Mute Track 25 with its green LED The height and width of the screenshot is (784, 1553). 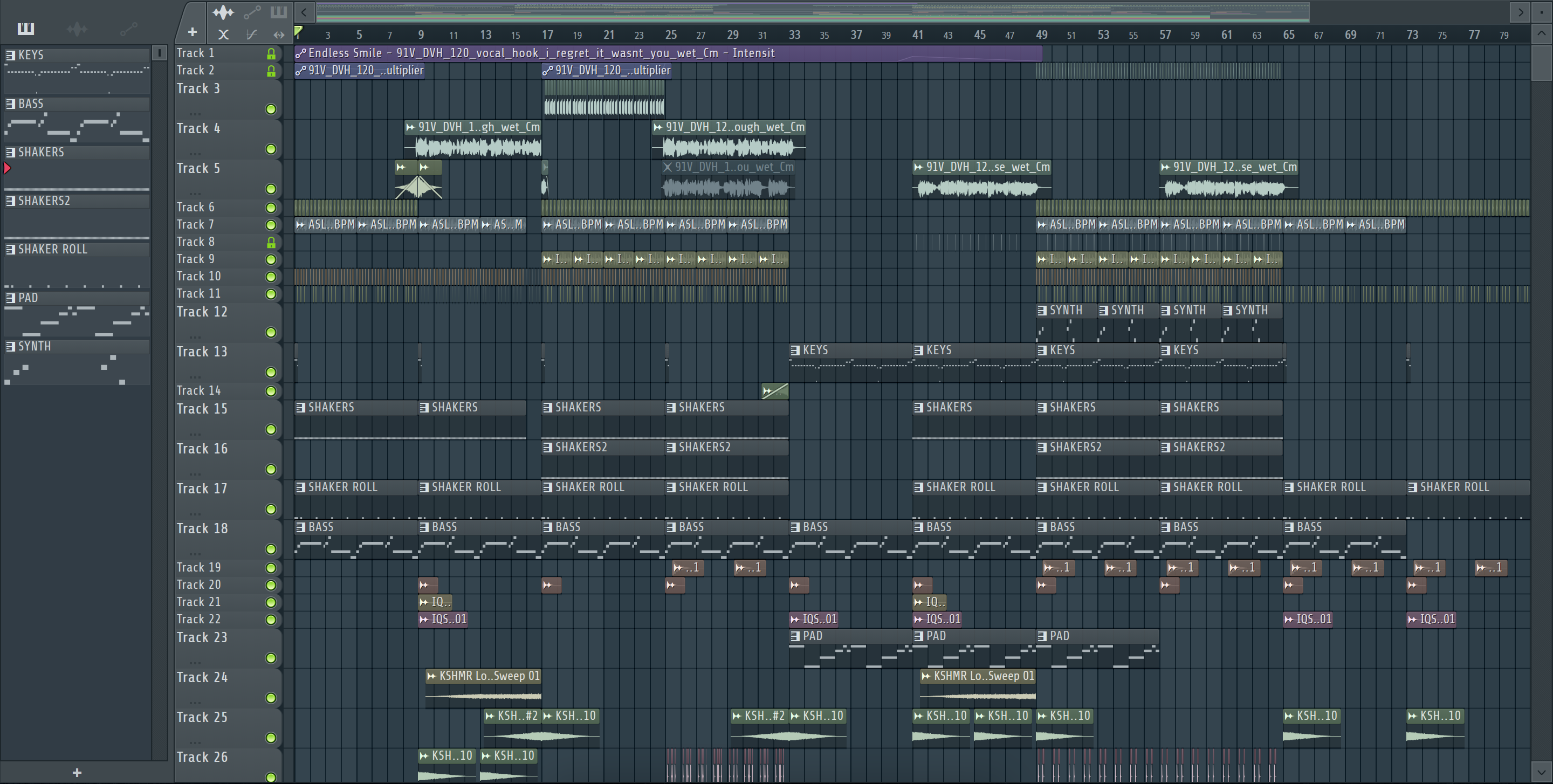pyautogui.click(x=271, y=738)
